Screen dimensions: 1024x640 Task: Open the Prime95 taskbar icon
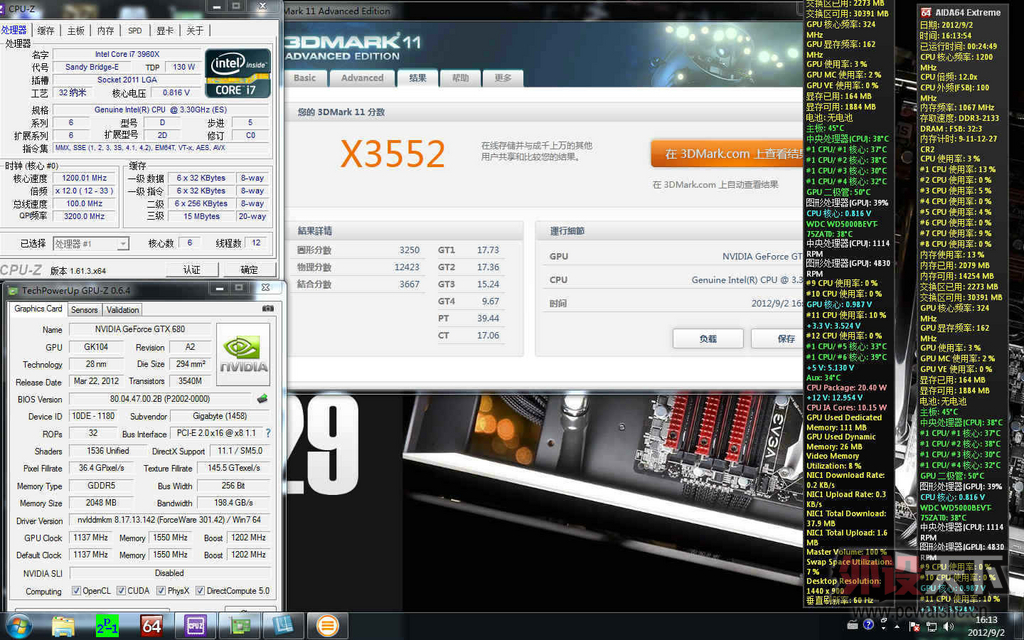106,626
